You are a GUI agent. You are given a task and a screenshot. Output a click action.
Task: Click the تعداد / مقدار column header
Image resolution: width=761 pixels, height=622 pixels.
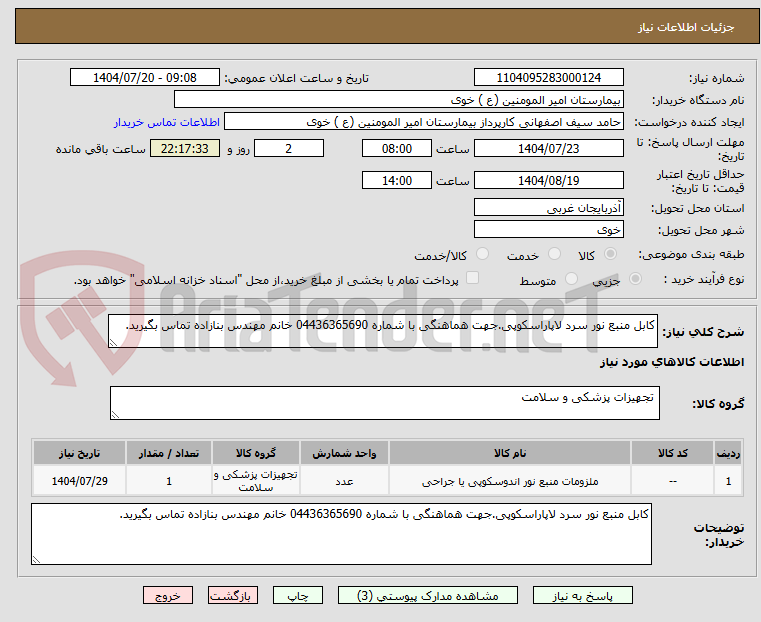(169, 453)
